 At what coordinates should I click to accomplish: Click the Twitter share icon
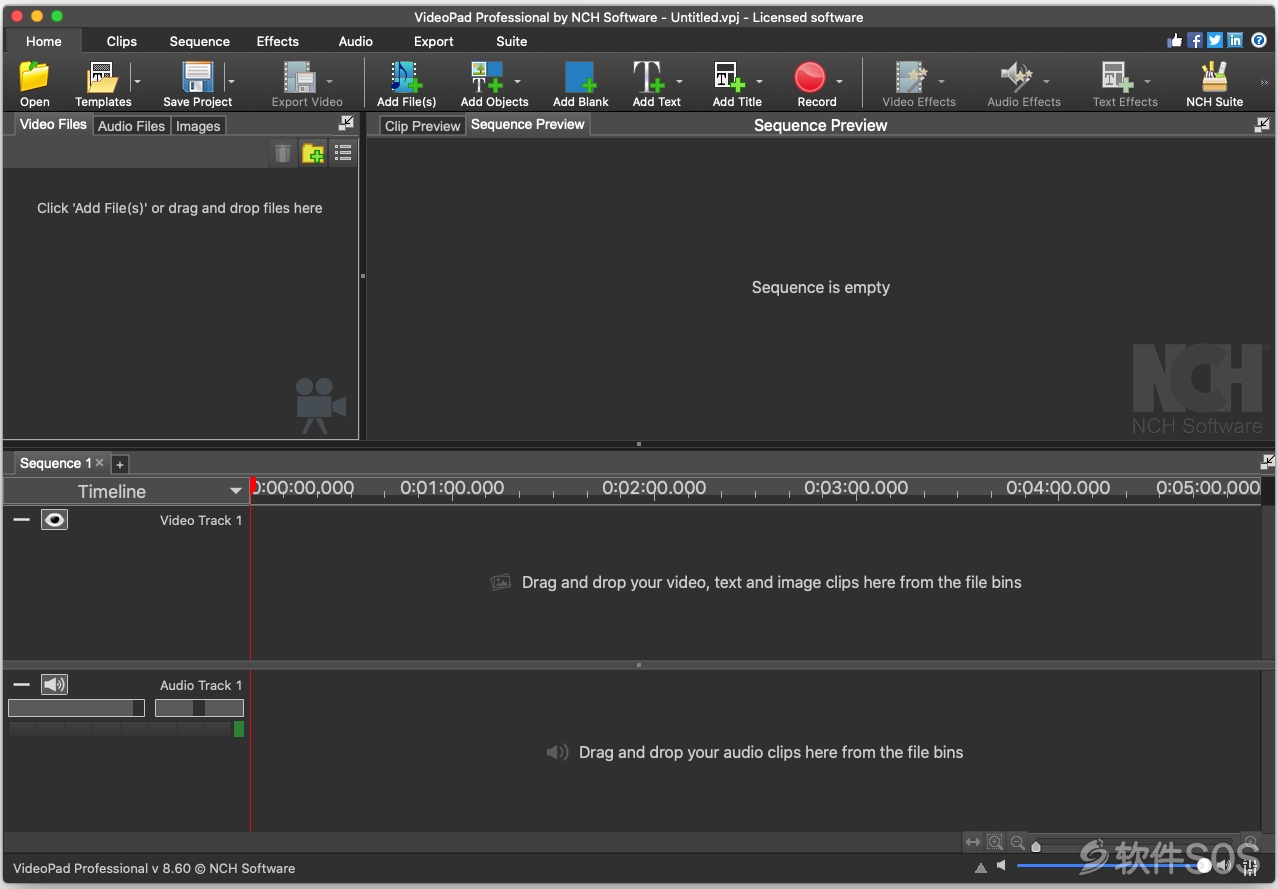click(x=1215, y=41)
